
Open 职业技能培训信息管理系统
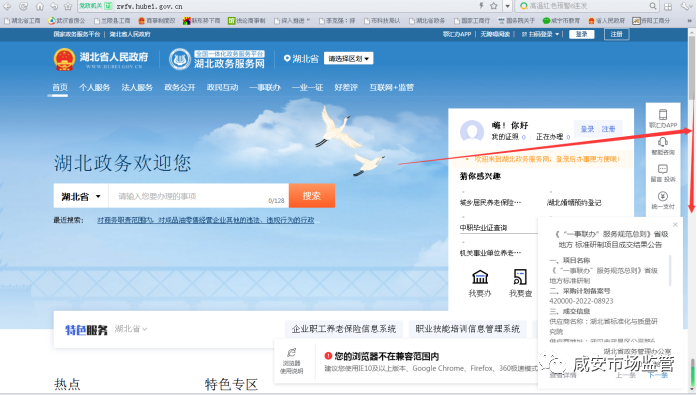pyautogui.click(x=468, y=329)
